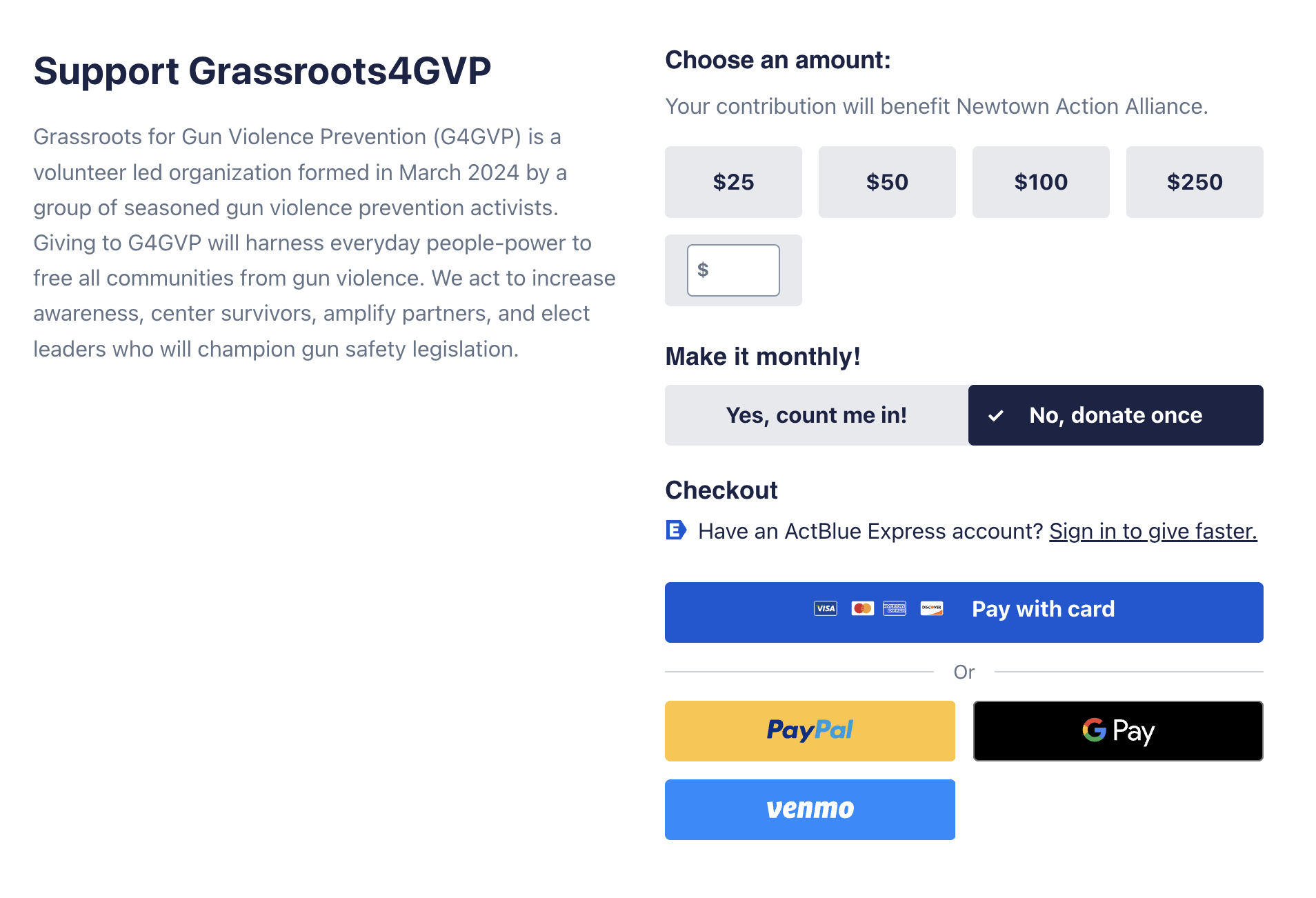Pay using the black Google Pay button
Screen dimensions: 1316x898
pos(1118,731)
